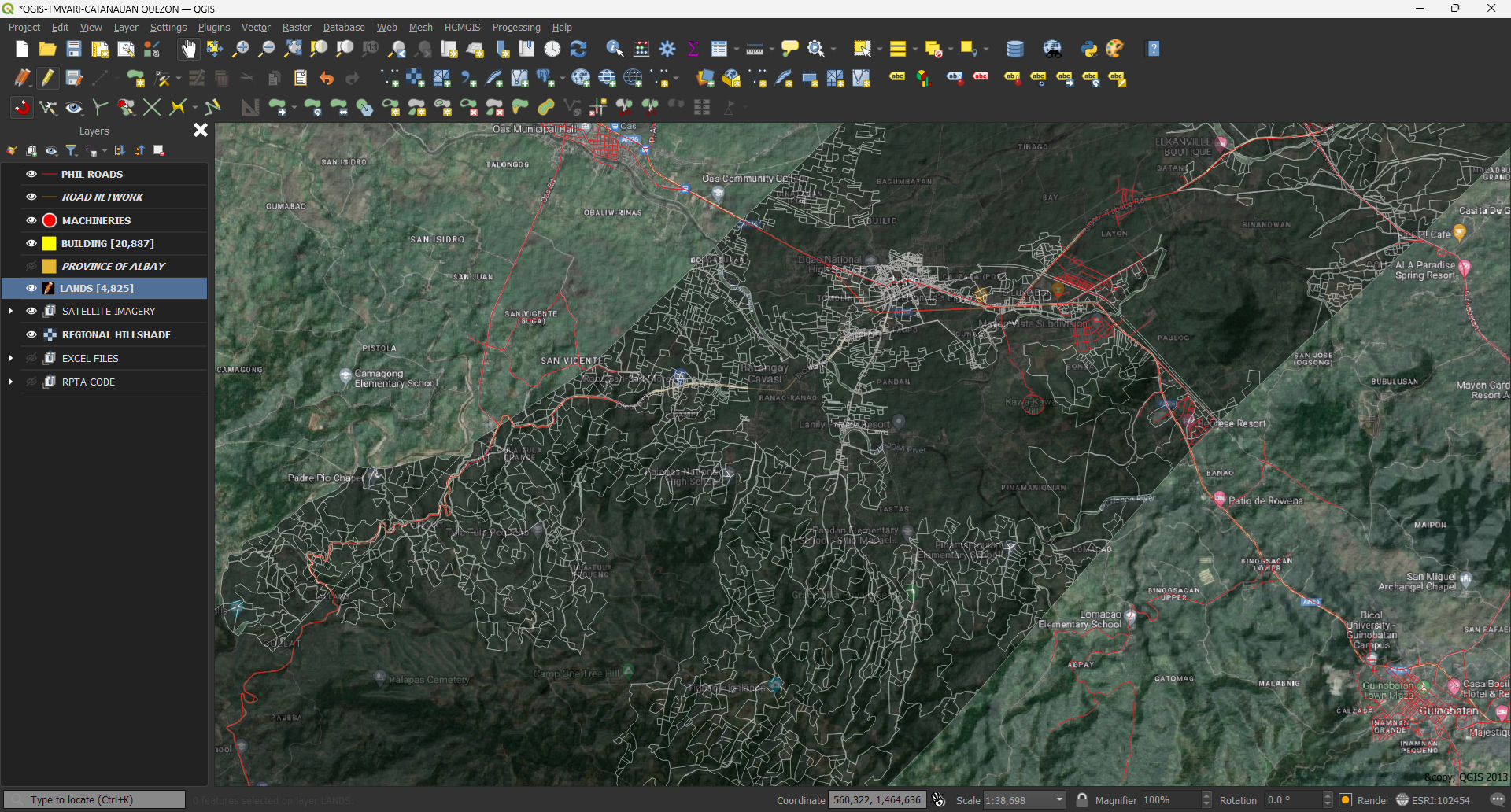
Task: Open the Processing Toolbox gear icon
Action: (667, 49)
